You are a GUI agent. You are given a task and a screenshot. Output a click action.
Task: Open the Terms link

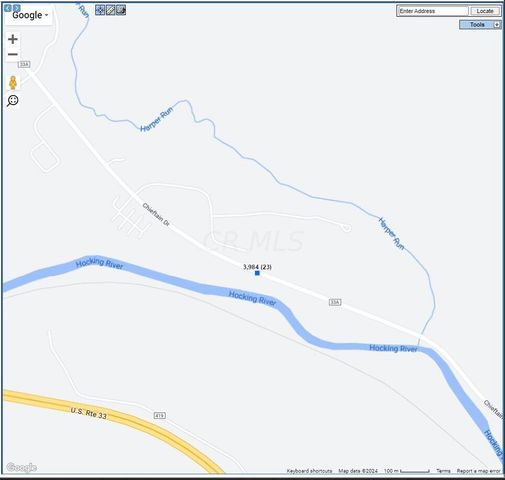tap(443, 471)
